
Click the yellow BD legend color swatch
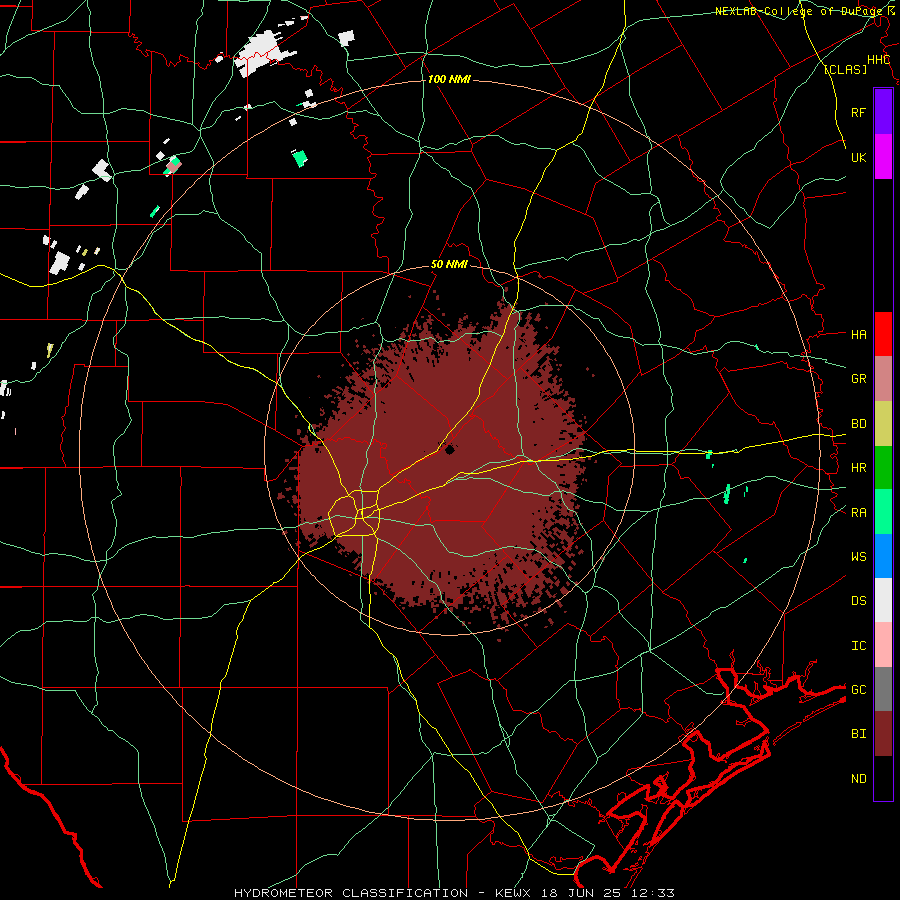883,424
